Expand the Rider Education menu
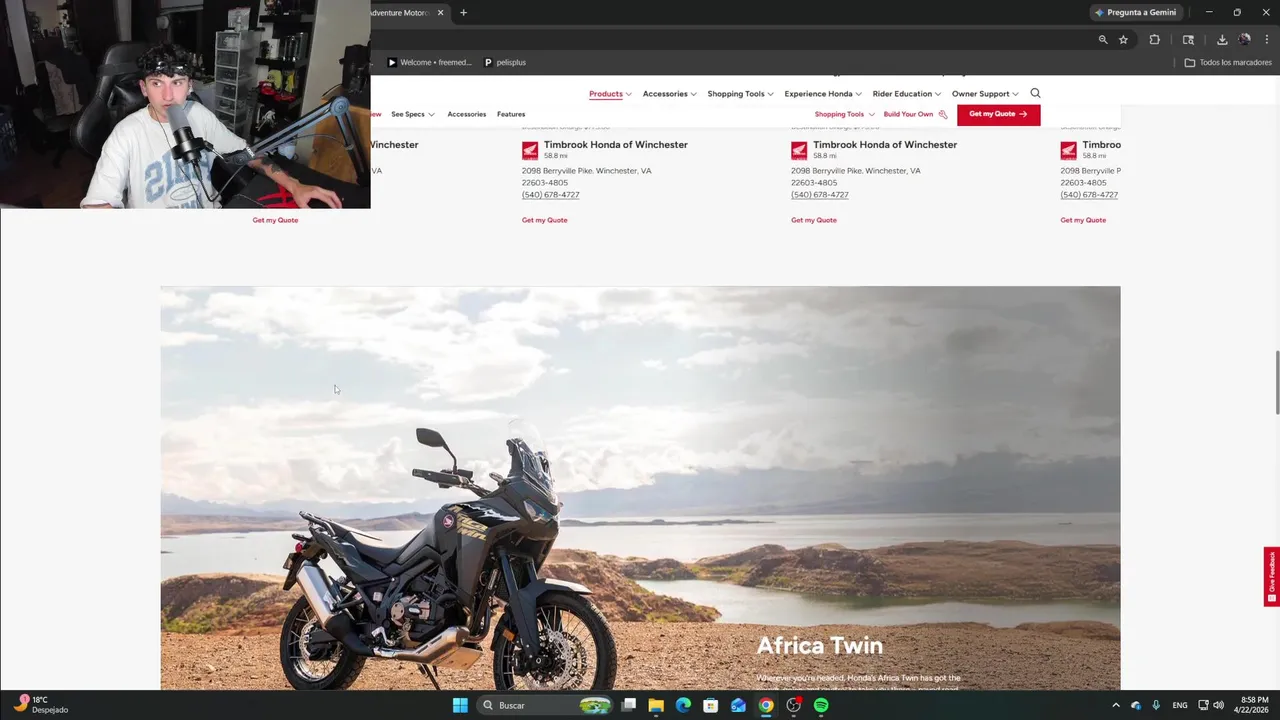This screenshot has height=720, width=1280. [906, 94]
